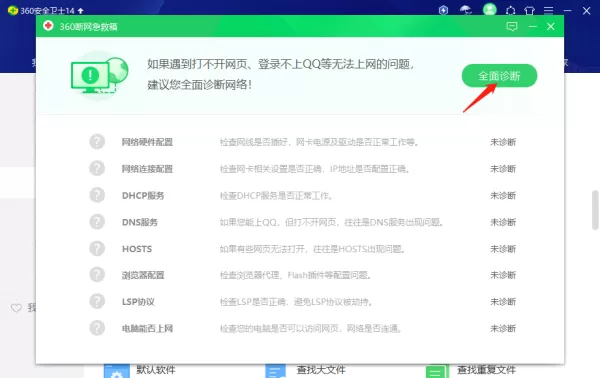The width and height of the screenshot is (600, 378).
Task: Open the lightning shield icon in 360安全卫士 title bar
Action: pos(443,10)
